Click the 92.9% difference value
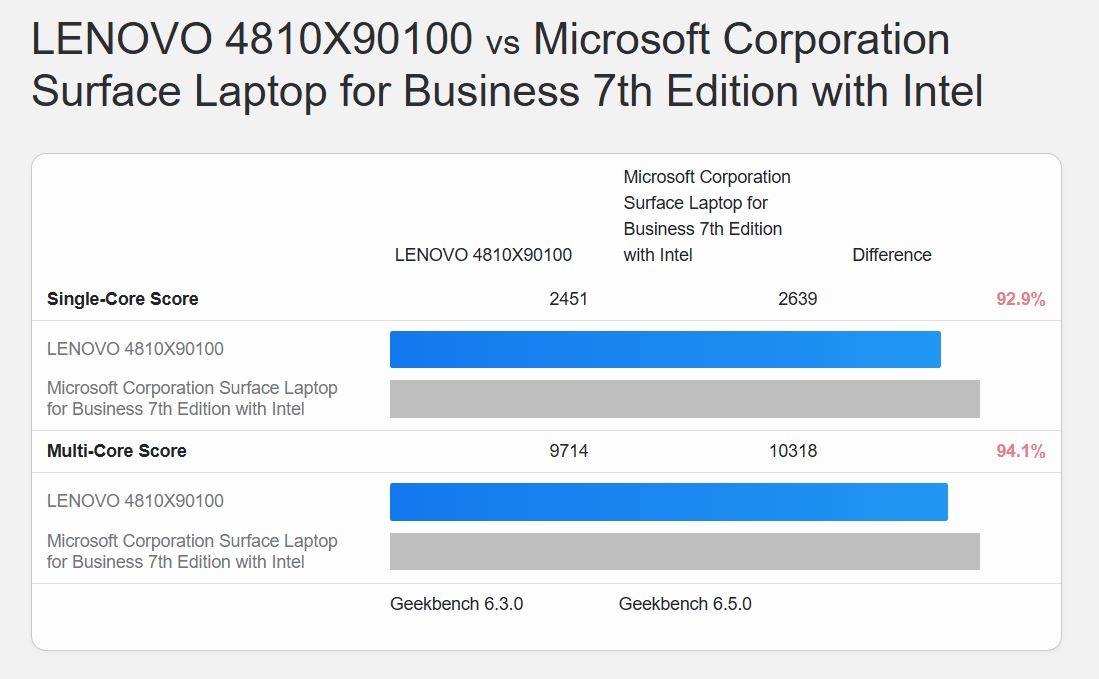The width and height of the screenshot is (1099, 679). [x=1020, y=299]
